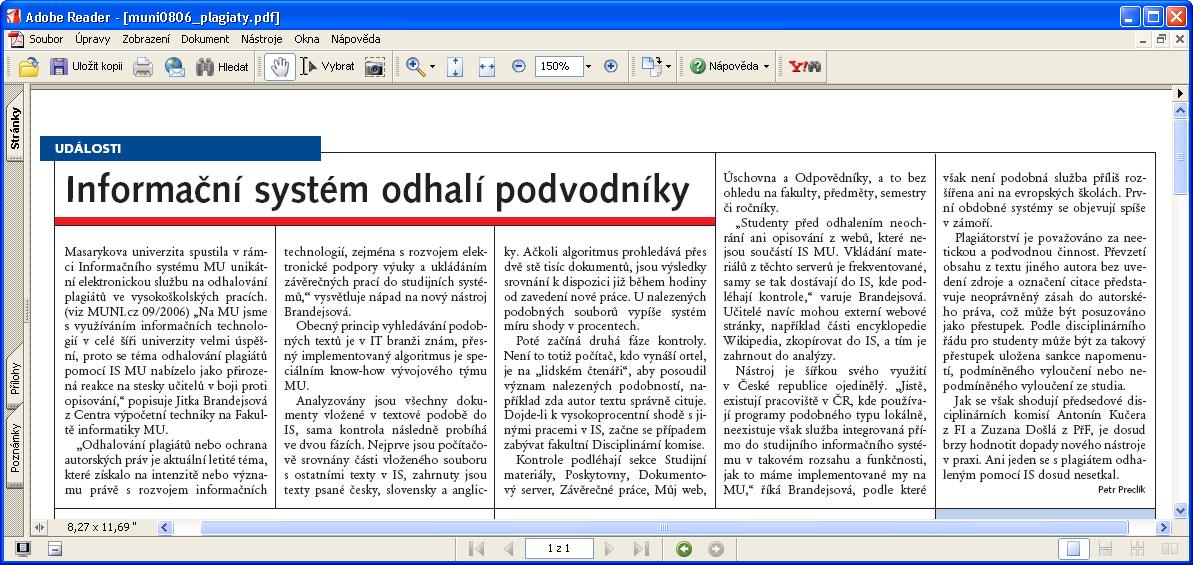Restore the document window in menu bar
The height and width of the screenshot is (565, 1193).
coord(1162,39)
